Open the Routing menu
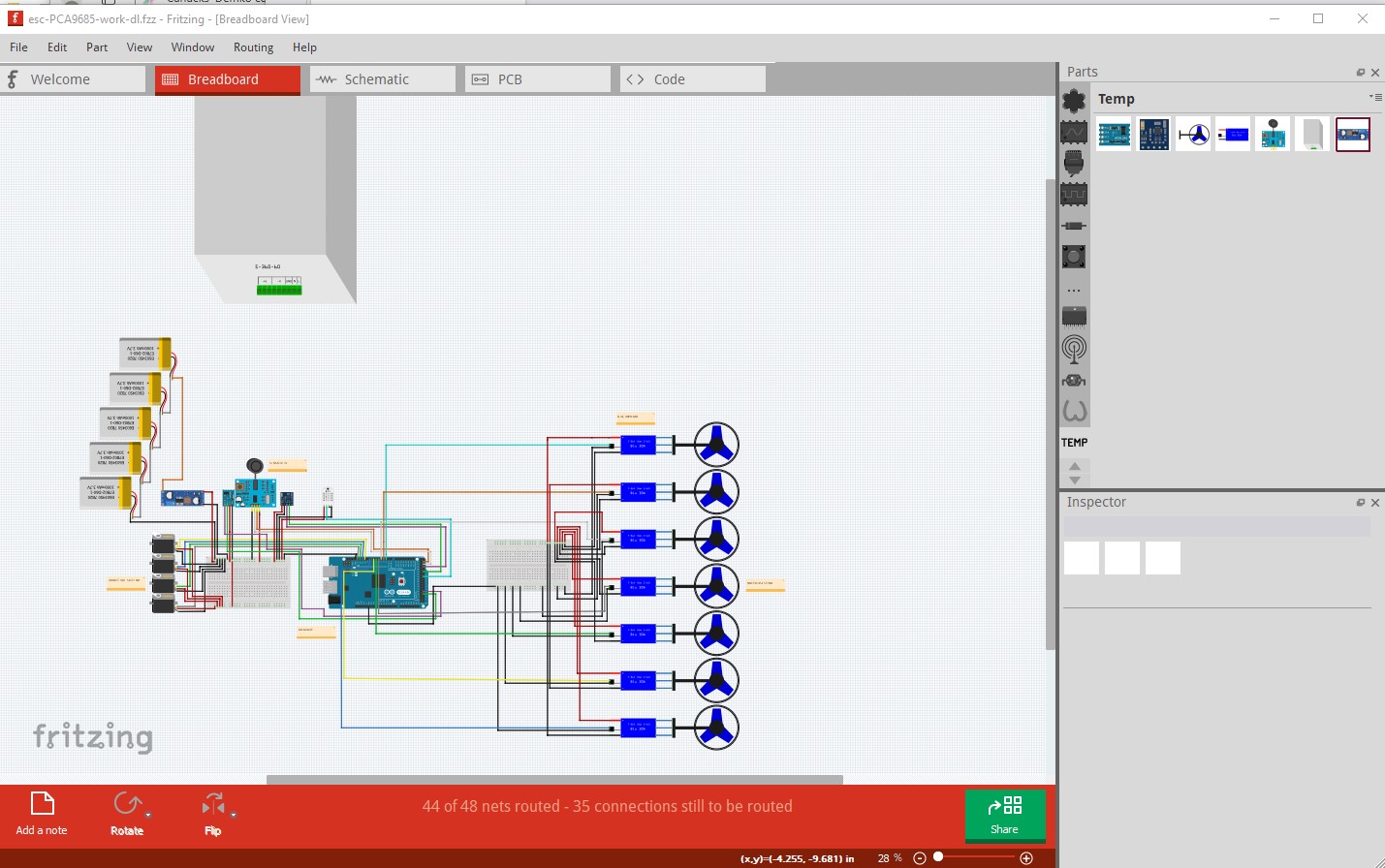Viewport: 1385px width, 868px height. [253, 47]
